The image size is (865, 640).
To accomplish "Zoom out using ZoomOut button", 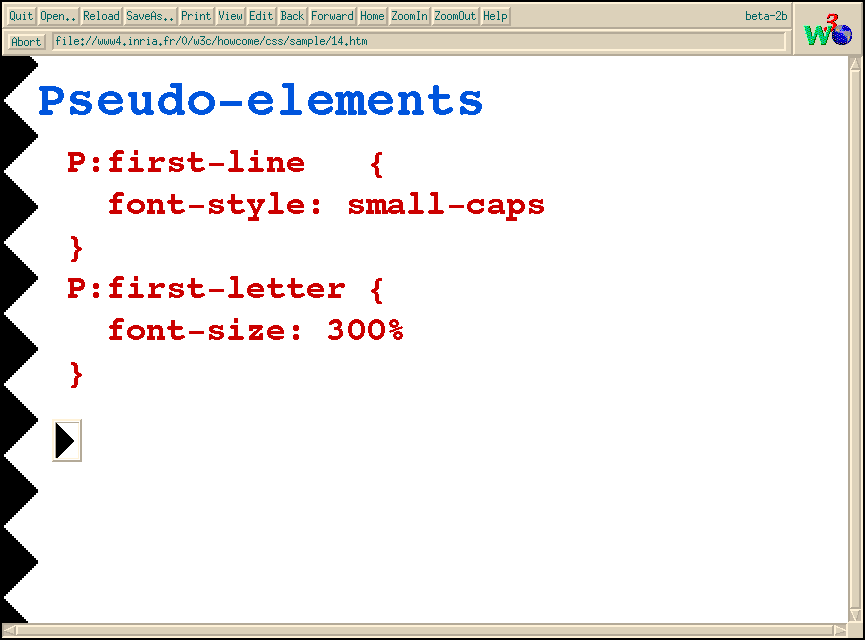I will pos(455,16).
